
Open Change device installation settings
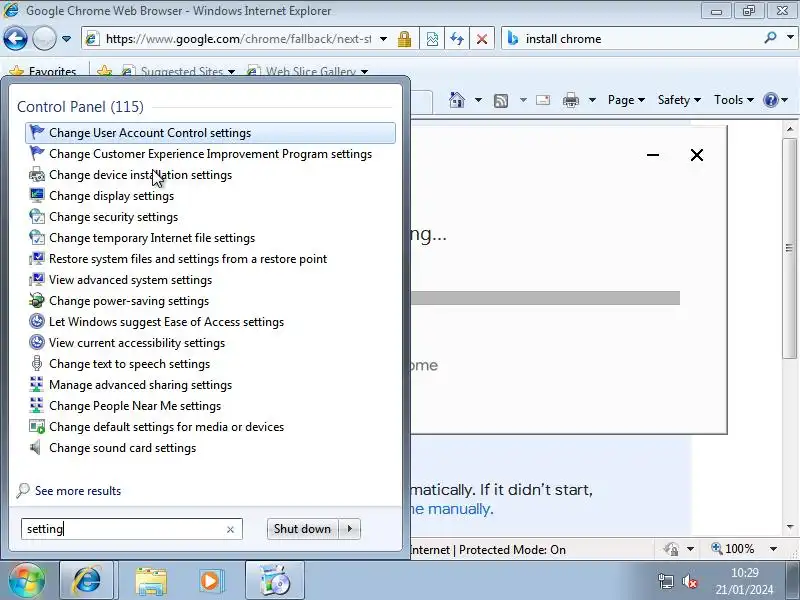[210, 174]
